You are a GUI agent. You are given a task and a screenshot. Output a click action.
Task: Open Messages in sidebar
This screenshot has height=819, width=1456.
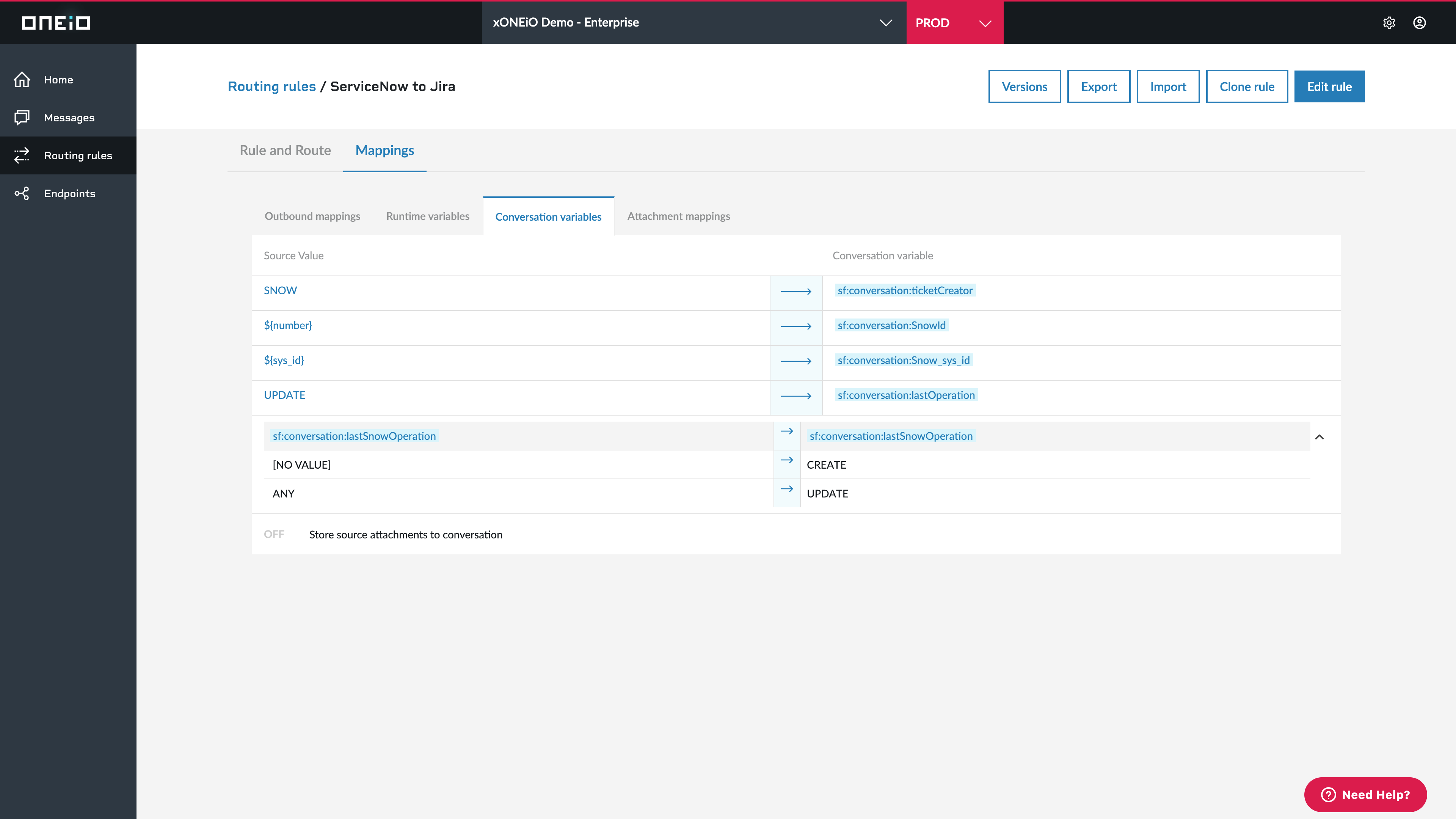(x=68, y=118)
